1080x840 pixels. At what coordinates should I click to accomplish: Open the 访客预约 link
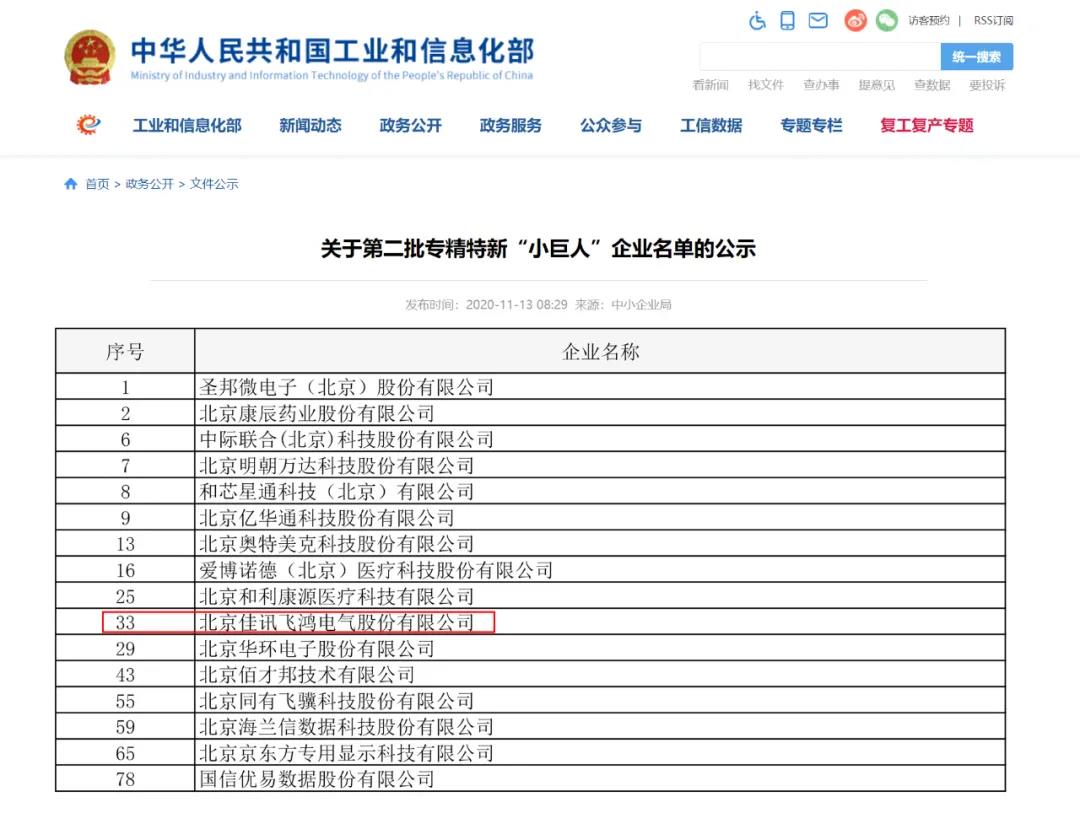pos(928,21)
